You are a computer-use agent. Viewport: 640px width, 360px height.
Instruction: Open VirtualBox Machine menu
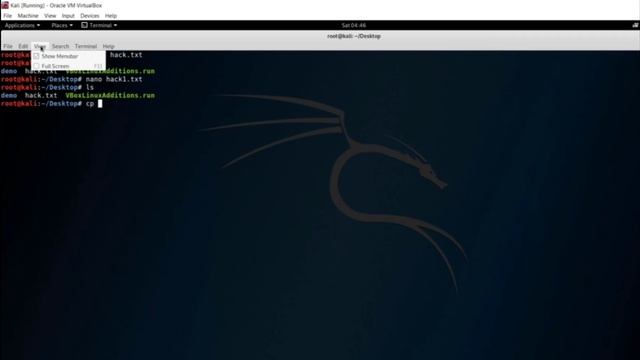[x=28, y=16]
